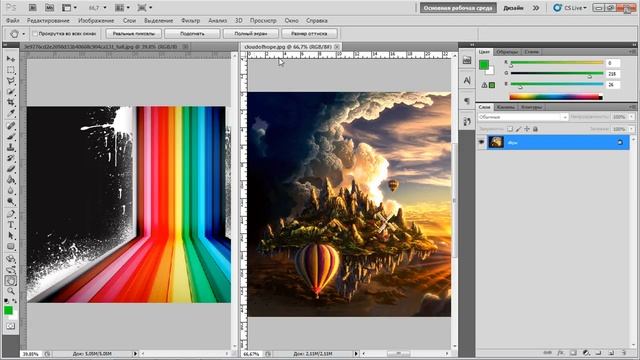The height and width of the screenshot is (360, 640).
Task: Toggle lock all
Action: click(x=536, y=129)
